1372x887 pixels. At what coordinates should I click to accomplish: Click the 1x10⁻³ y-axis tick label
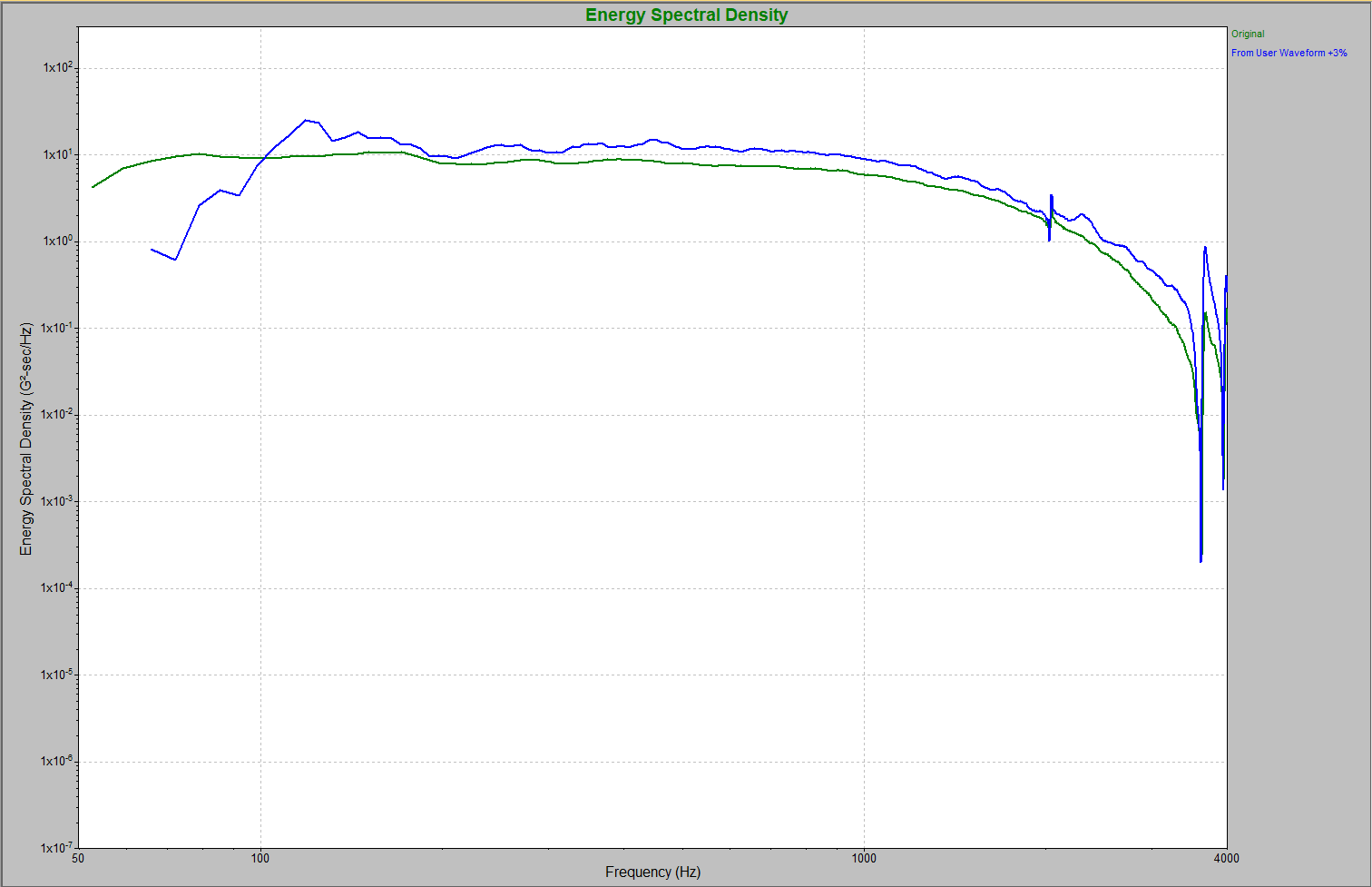pos(58,501)
